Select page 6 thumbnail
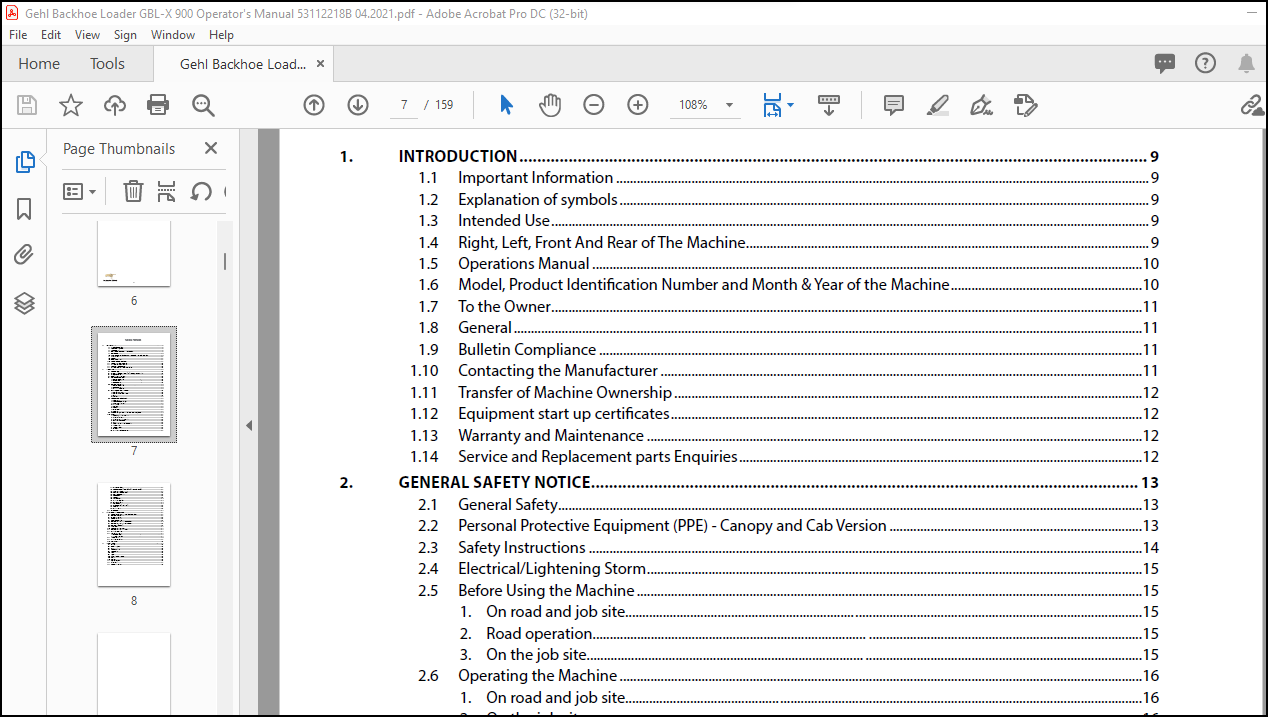Viewport: 1268px width, 717px height. coord(134,254)
